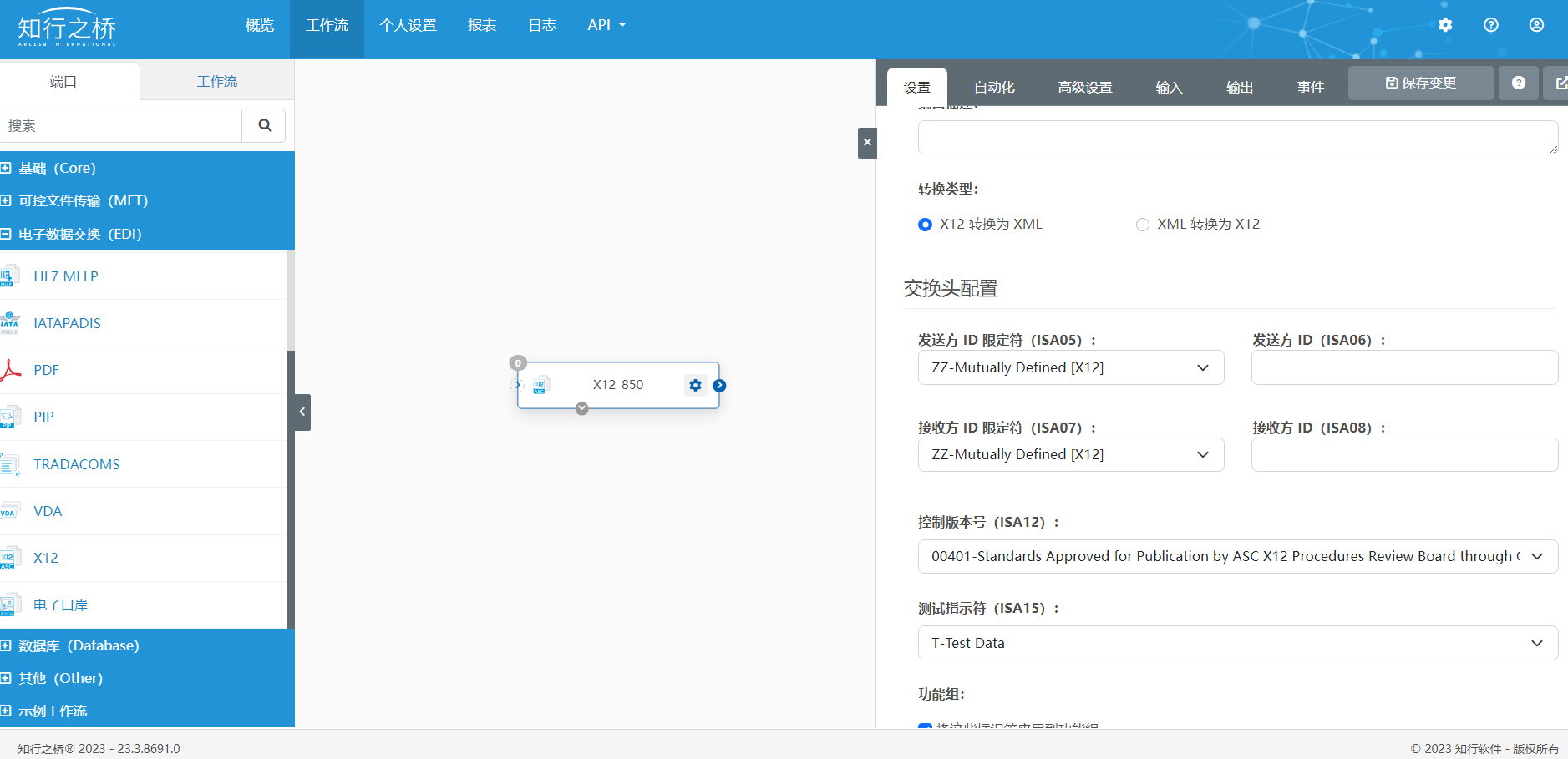
Task: Click the 保存变更 button
Action: pyautogui.click(x=1420, y=83)
